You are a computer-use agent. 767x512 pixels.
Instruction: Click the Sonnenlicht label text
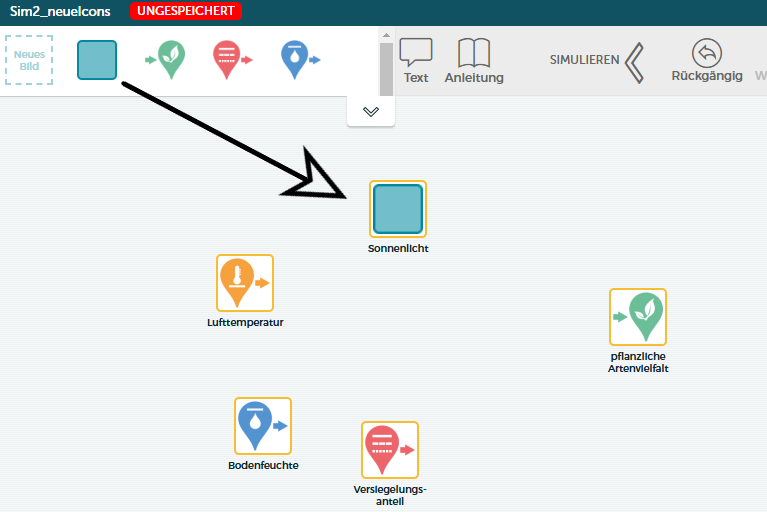click(x=398, y=249)
